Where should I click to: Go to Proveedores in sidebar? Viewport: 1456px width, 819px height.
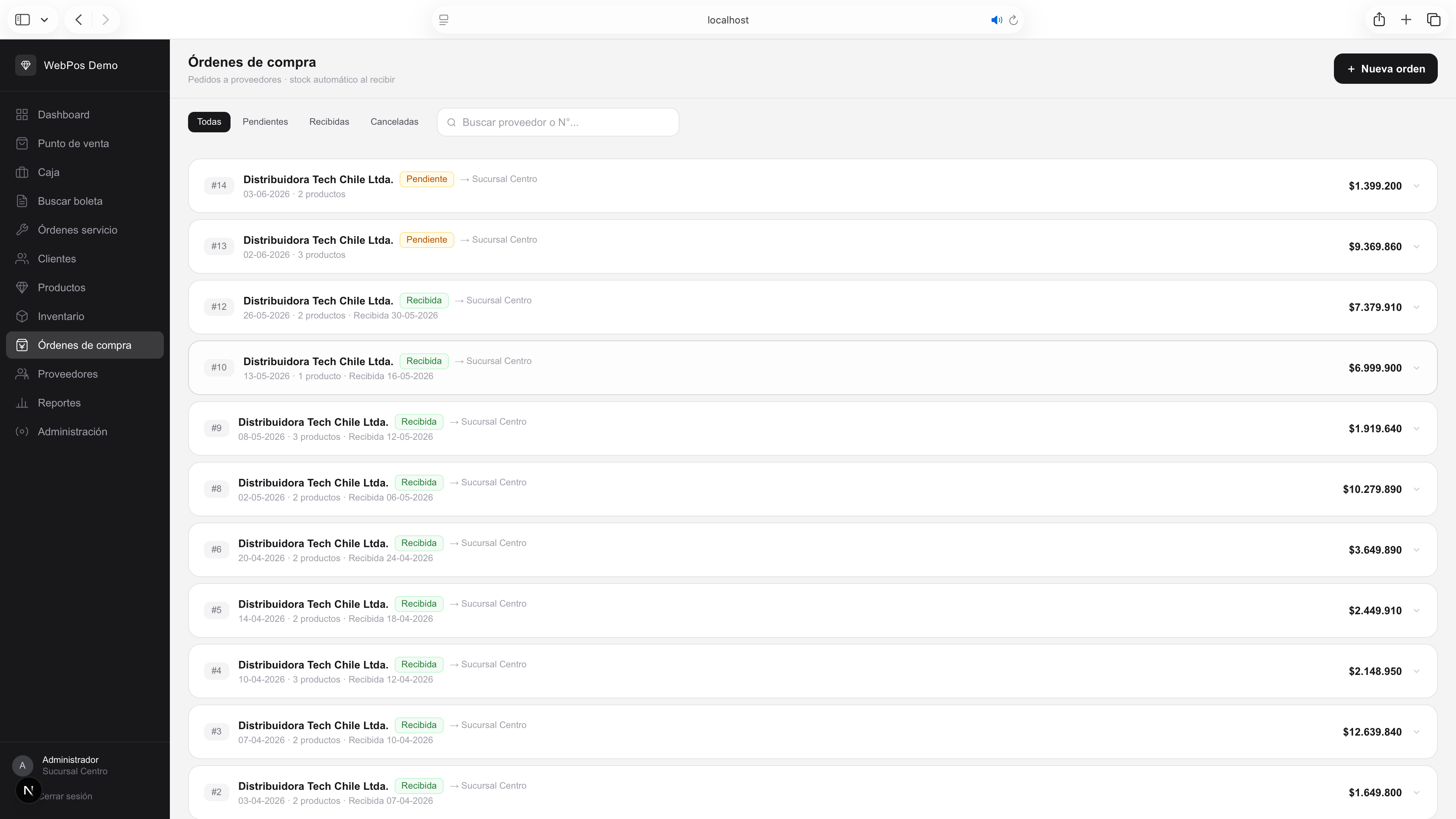tap(85, 374)
